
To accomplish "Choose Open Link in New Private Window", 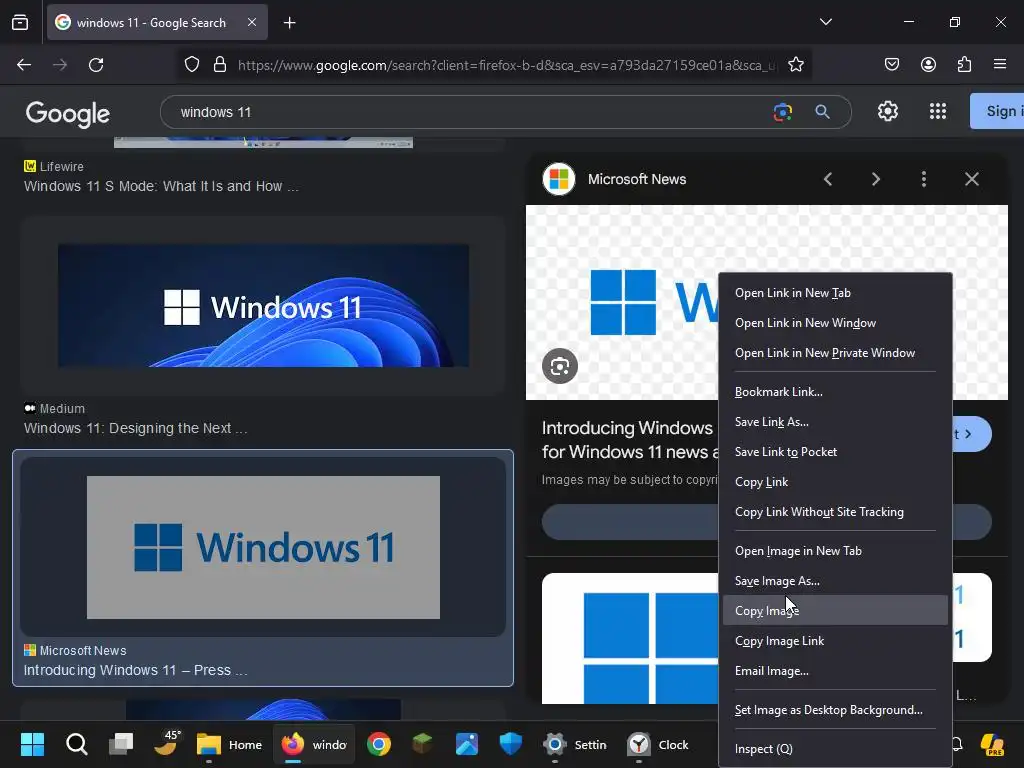I will 835,353.
